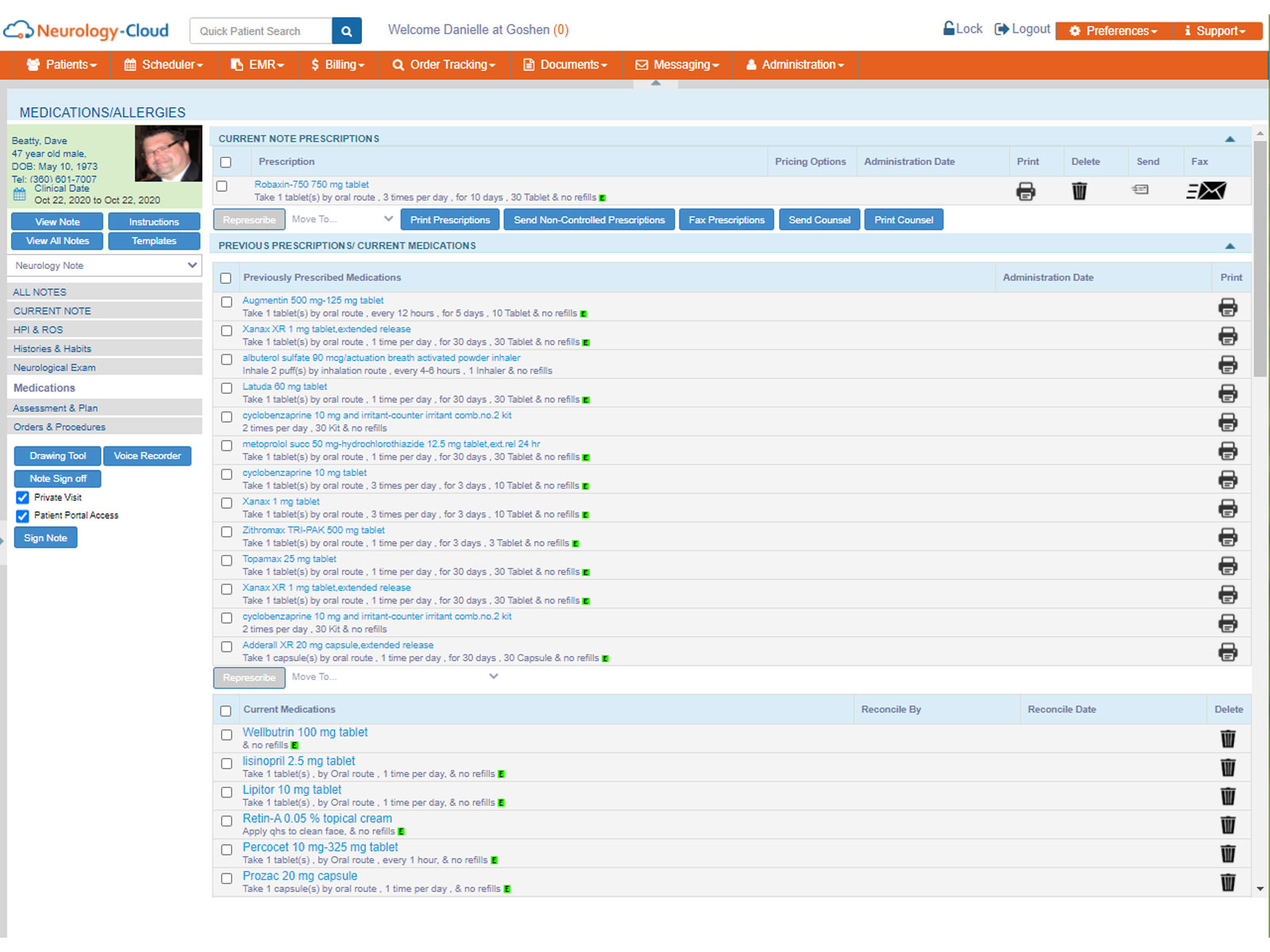Delete Wellbutrin 100 mg from current medications
This screenshot has width=1270, height=952.
pyautogui.click(x=1228, y=739)
